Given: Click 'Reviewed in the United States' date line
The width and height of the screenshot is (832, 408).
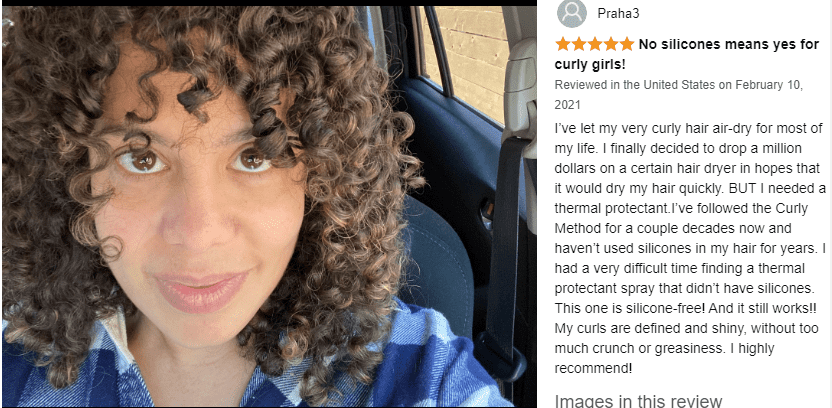Looking at the screenshot, I should 679,95.
